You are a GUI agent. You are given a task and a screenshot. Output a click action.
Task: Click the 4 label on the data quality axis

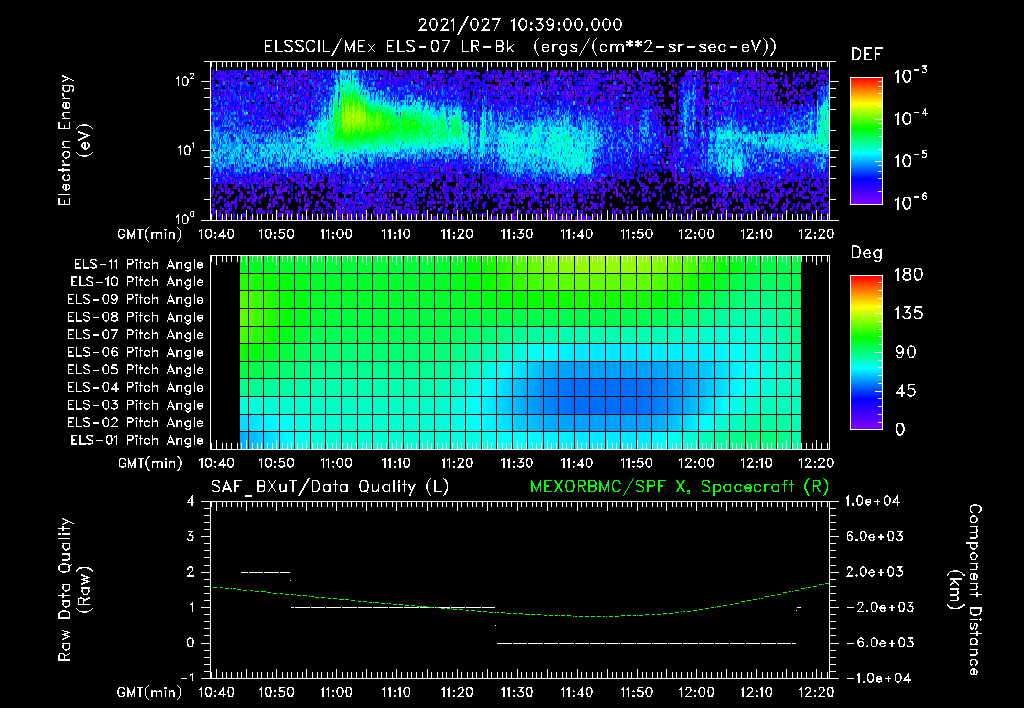191,502
